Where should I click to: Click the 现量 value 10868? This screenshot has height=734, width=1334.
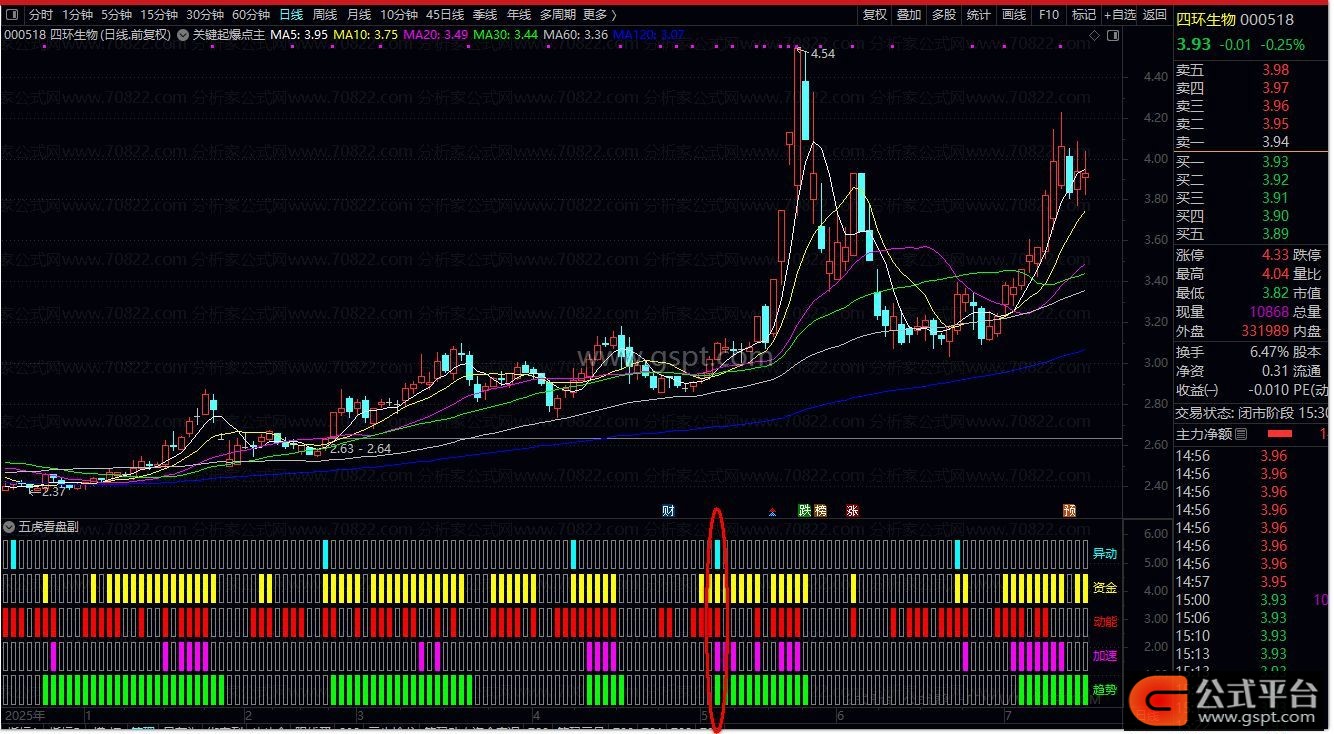(x=1269, y=312)
